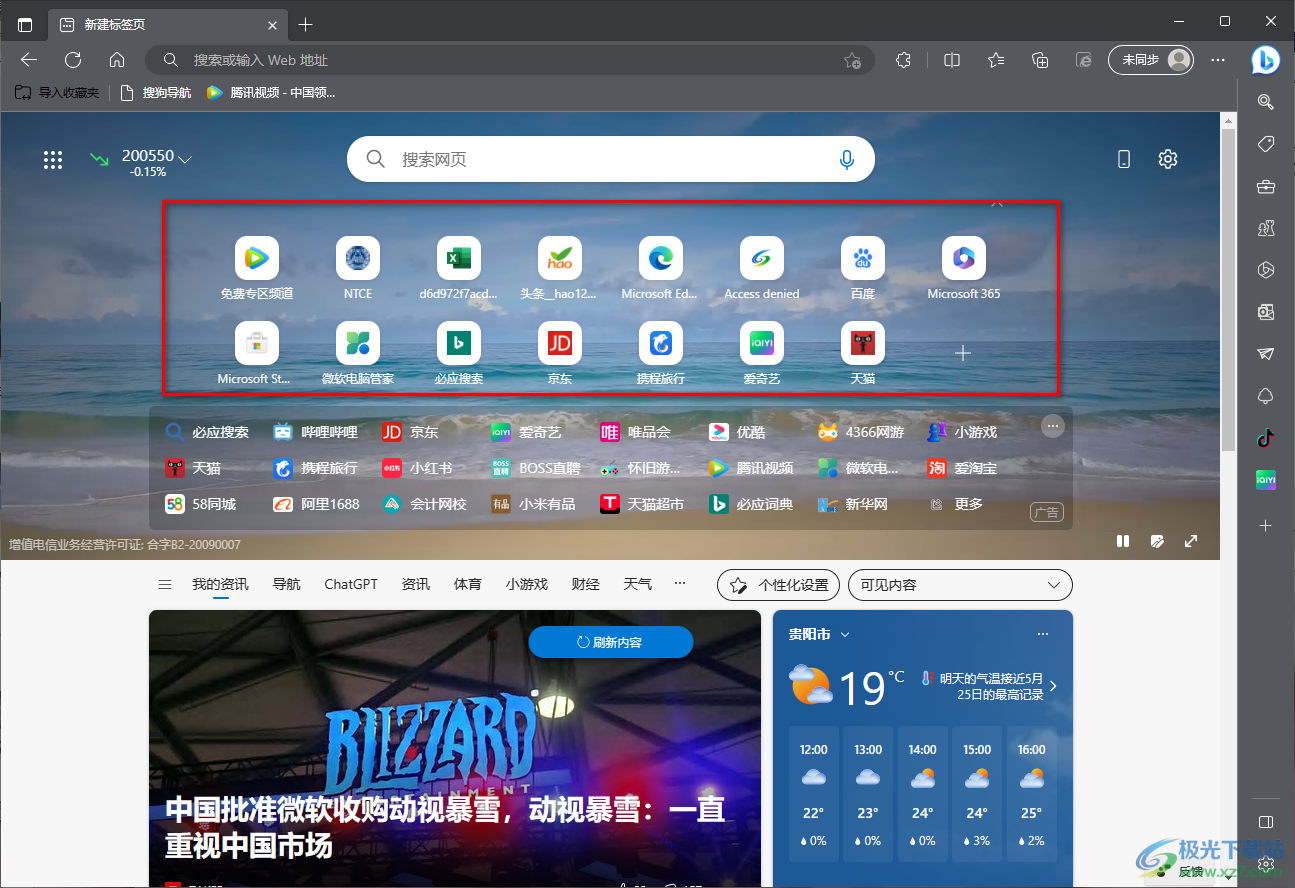The width and height of the screenshot is (1295, 888).
Task: Click the address bar
Action: (x=510, y=60)
